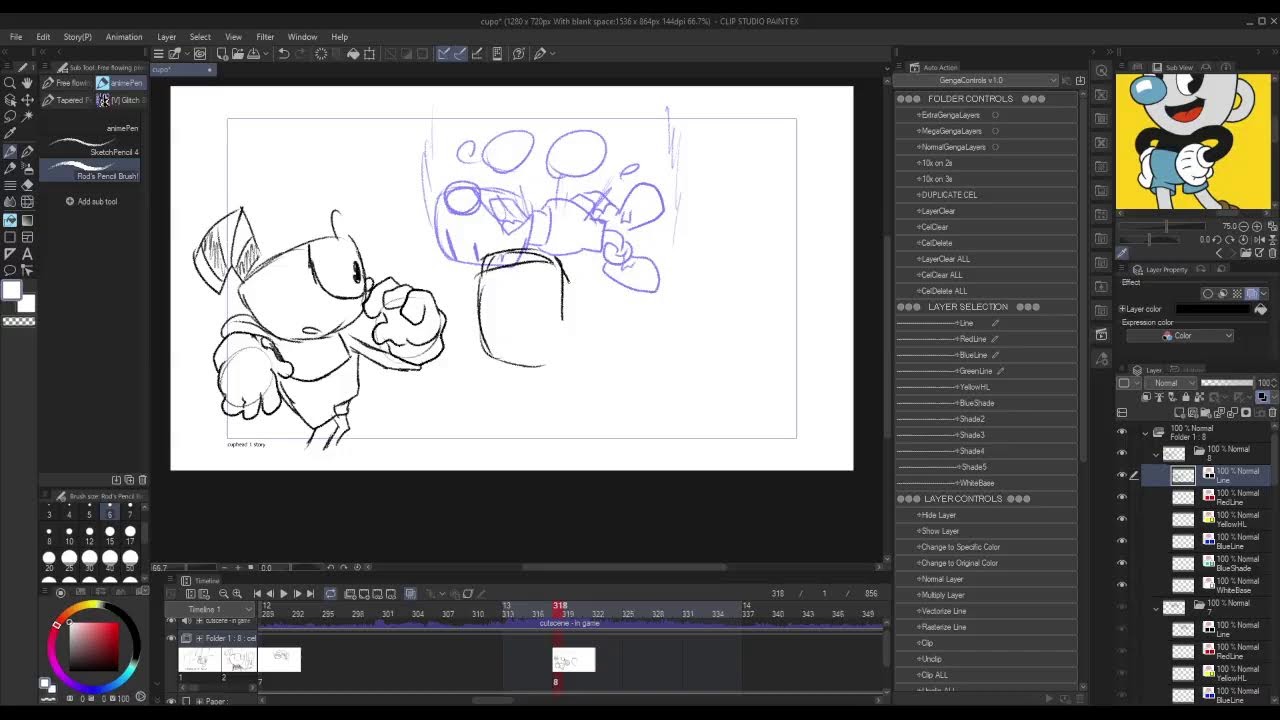Expand Folder 1 : 8 track in timeline
This screenshot has width=1280, height=720.
coord(199,638)
